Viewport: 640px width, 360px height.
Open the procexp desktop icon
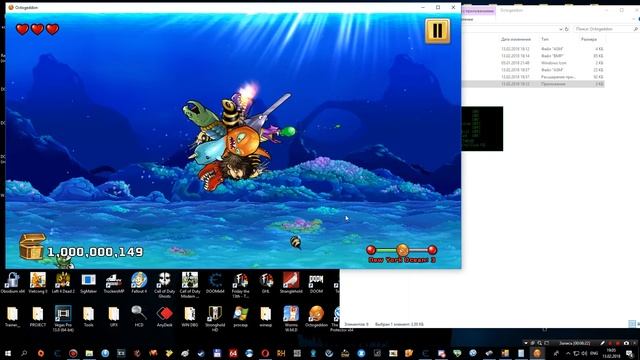(240, 317)
